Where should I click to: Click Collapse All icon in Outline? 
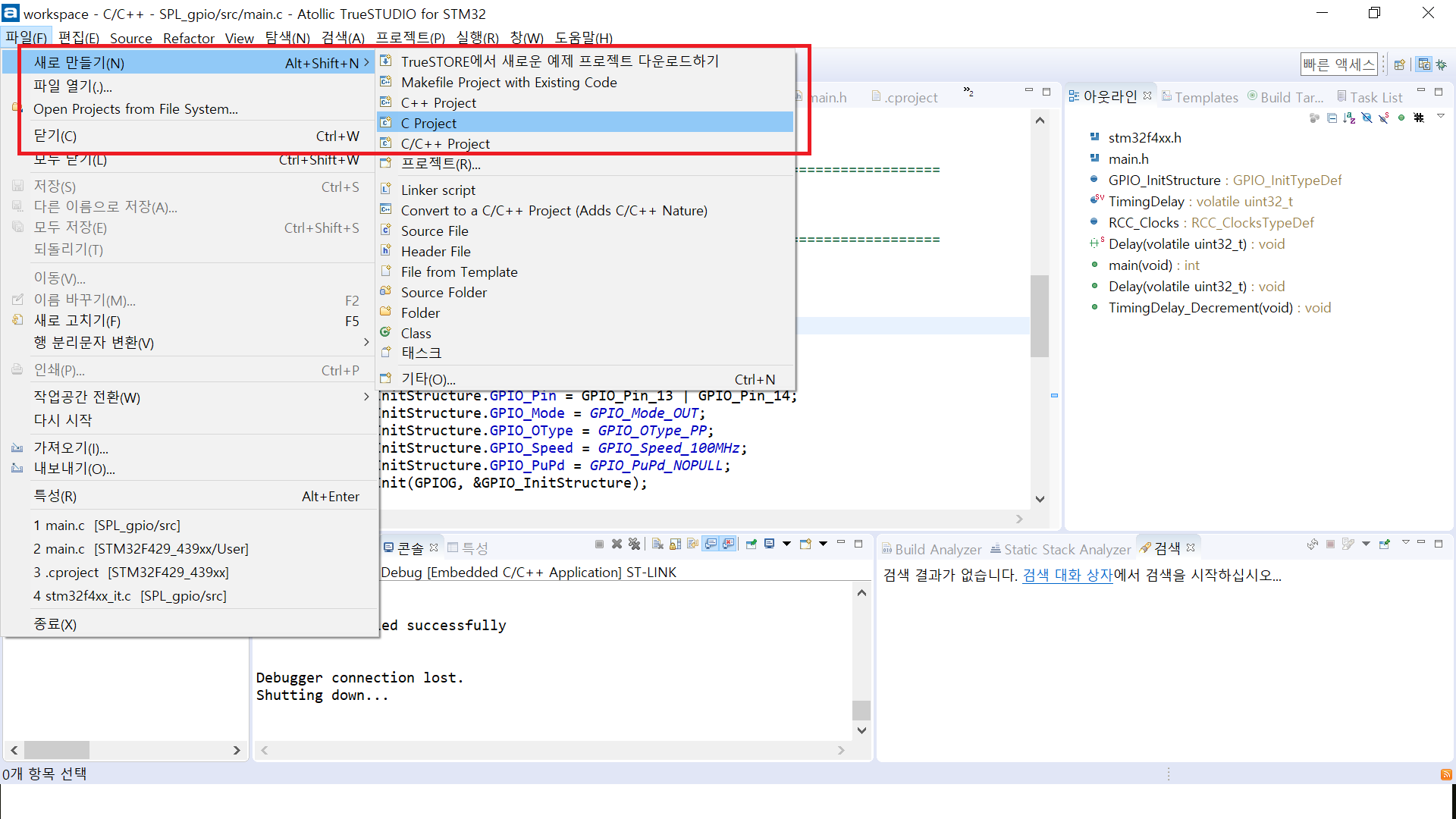tap(1332, 118)
